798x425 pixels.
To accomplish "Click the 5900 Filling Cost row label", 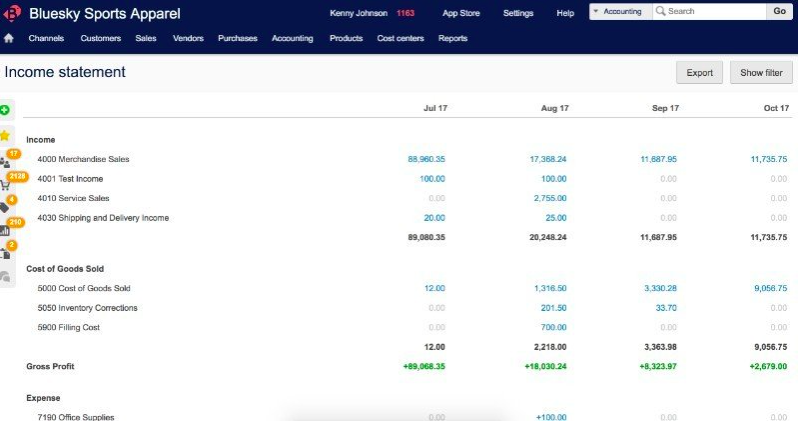I will click(x=68, y=327).
